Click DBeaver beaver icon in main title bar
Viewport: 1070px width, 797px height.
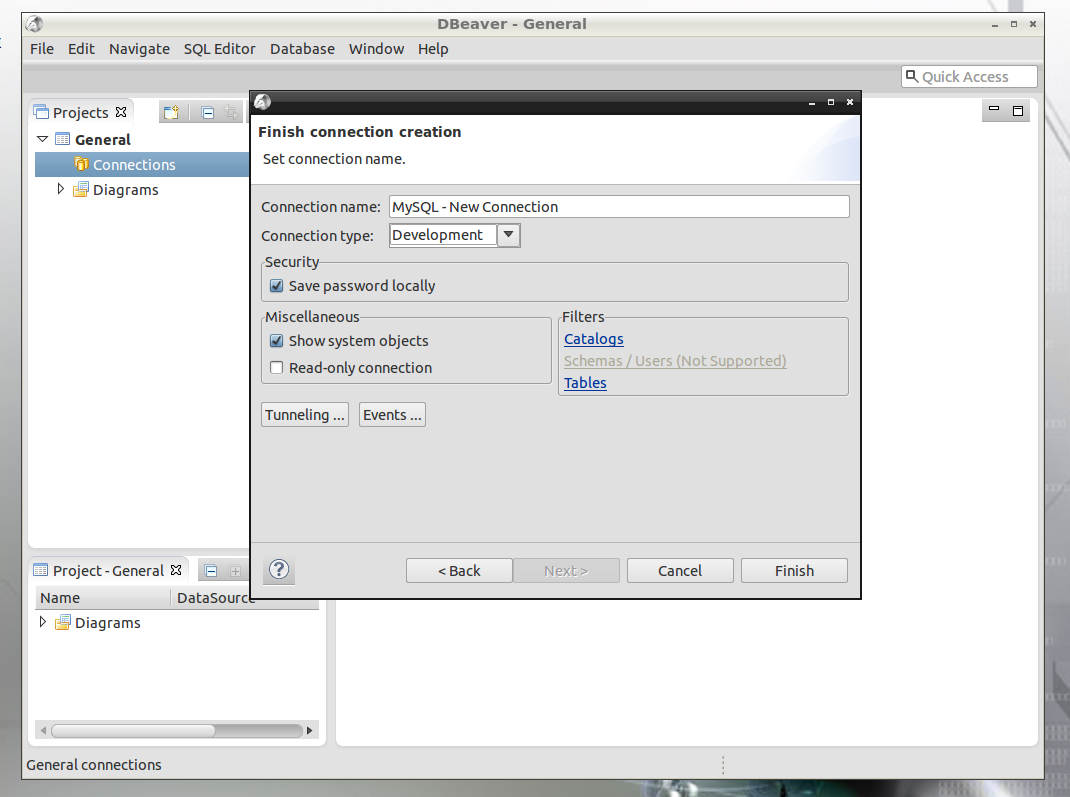click(35, 24)
